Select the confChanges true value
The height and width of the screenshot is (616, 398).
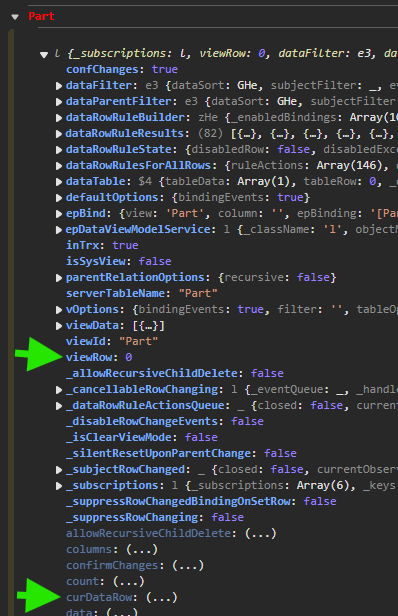(x=165, y=70)
